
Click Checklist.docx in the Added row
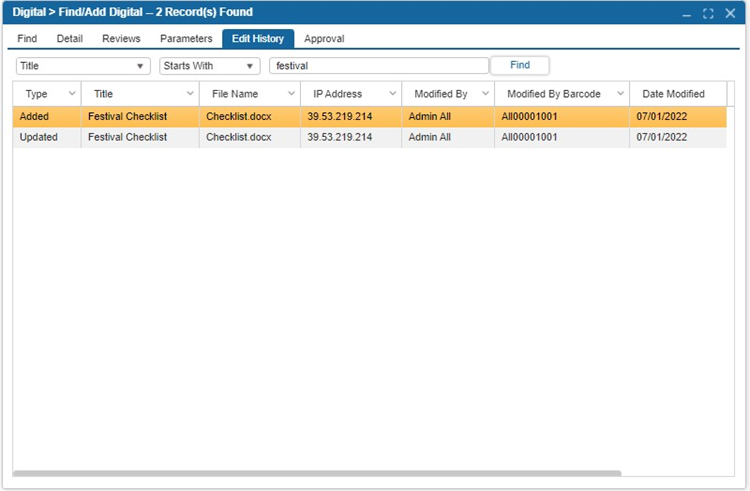pyautogui.click(x=239, y=116)
